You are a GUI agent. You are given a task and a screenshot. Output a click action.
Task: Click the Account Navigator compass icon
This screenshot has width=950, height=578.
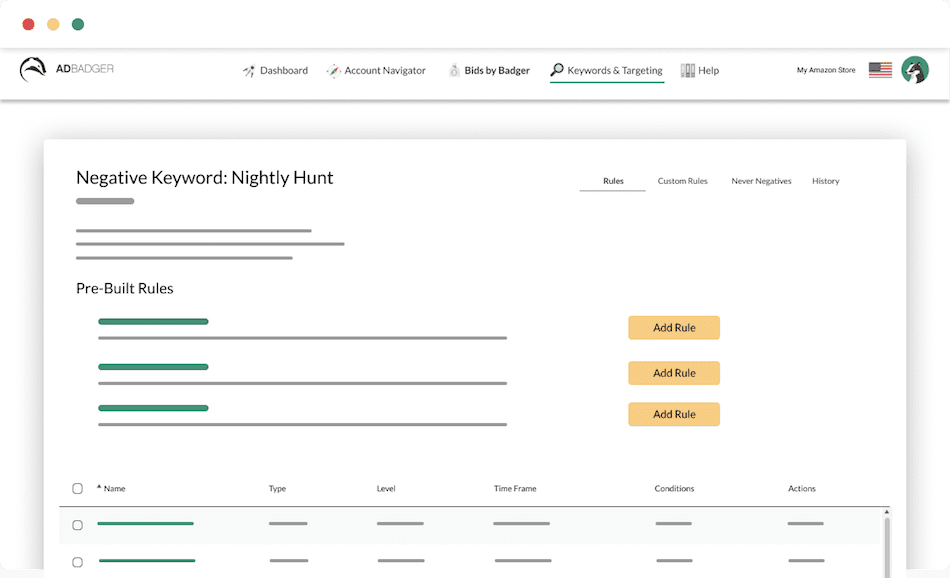point(334,71)
